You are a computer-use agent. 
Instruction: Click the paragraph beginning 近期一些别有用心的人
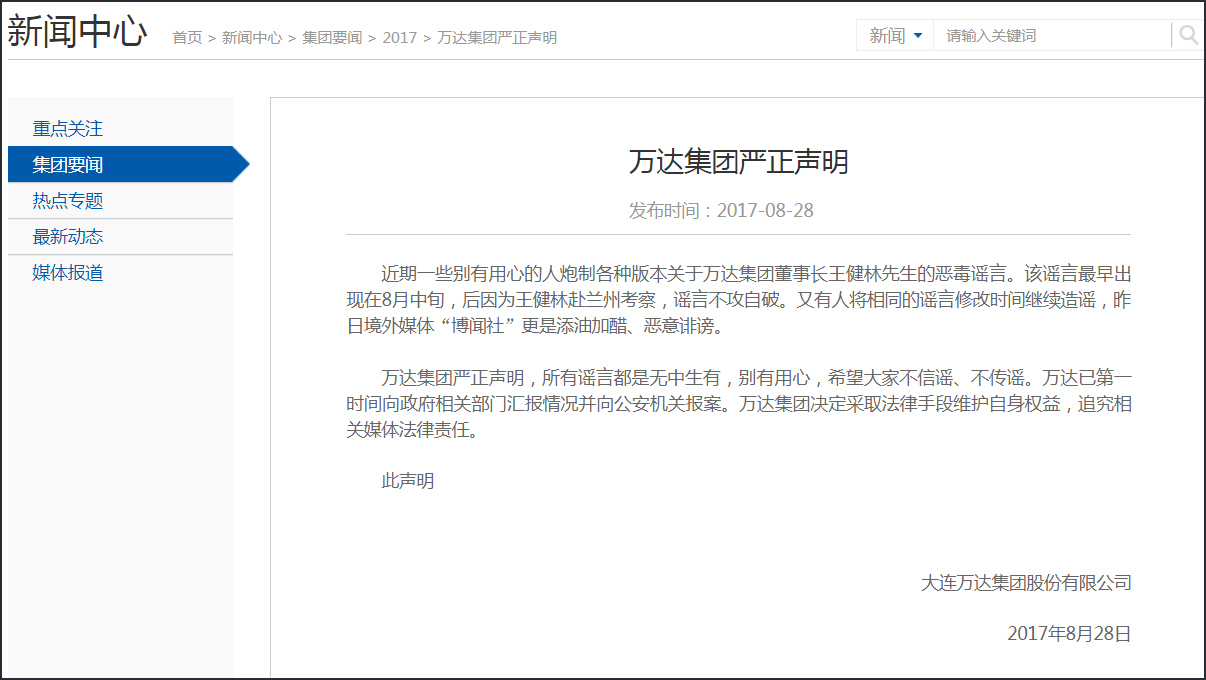point(738,300)
